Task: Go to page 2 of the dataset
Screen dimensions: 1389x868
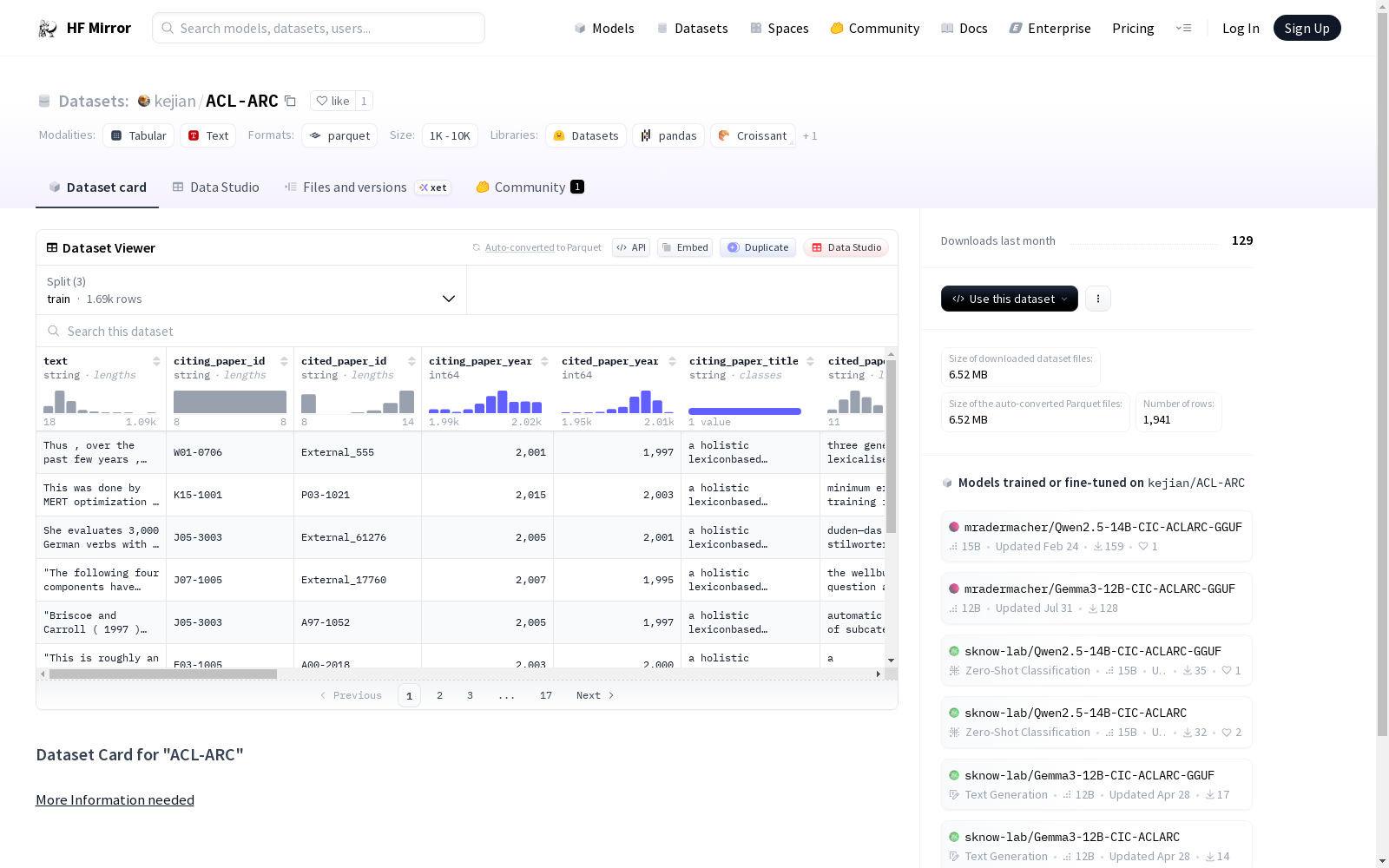Action: (440, 695)
